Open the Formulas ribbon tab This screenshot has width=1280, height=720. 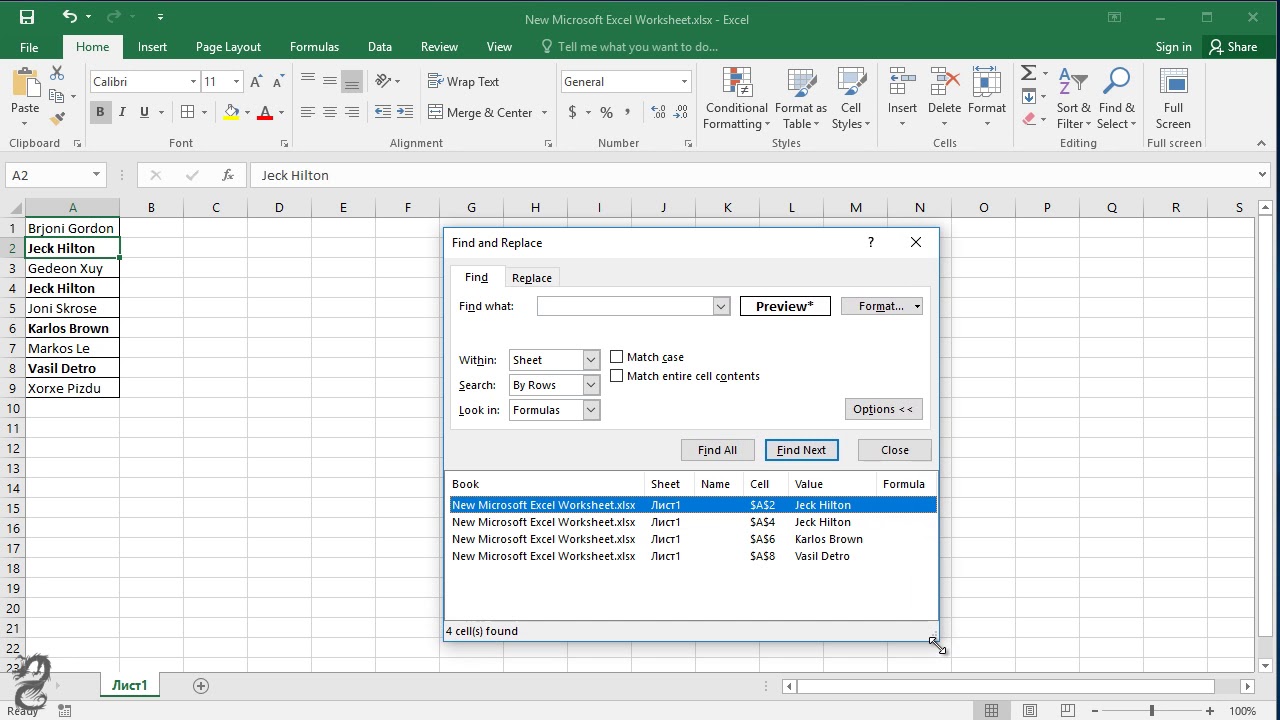(x=314, y=46)
